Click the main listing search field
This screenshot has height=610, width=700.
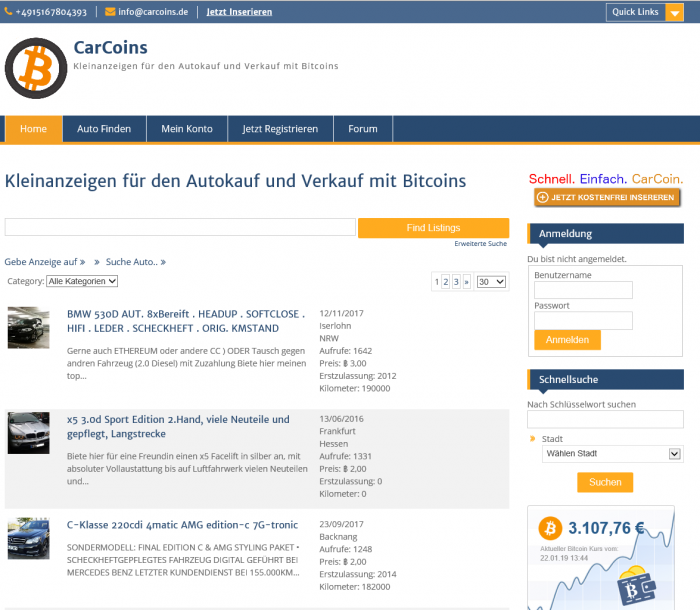pos(180,227)
